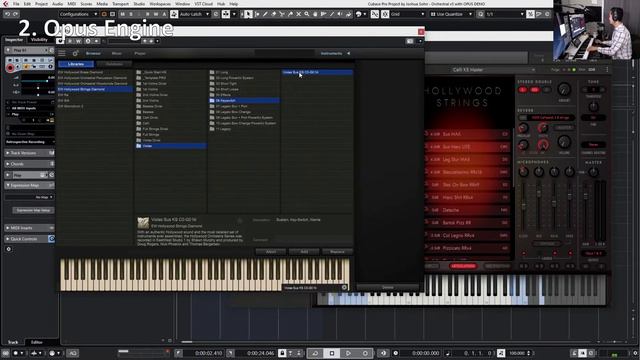Select the Violas Sus KS instrument entry
The height and width of the screenshot is (360, 640).
[x=317, y=72]
